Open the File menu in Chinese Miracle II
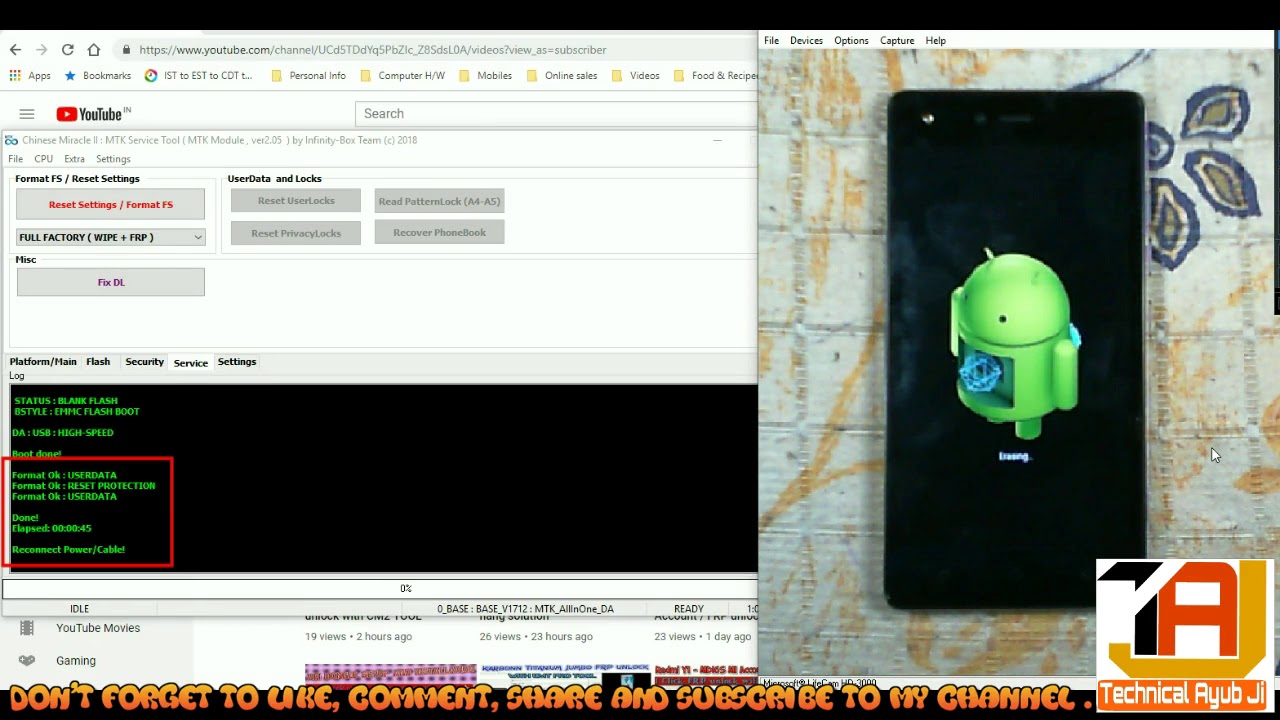The width and height of the screenshot is (1280, 720). [x=15, y=159]
